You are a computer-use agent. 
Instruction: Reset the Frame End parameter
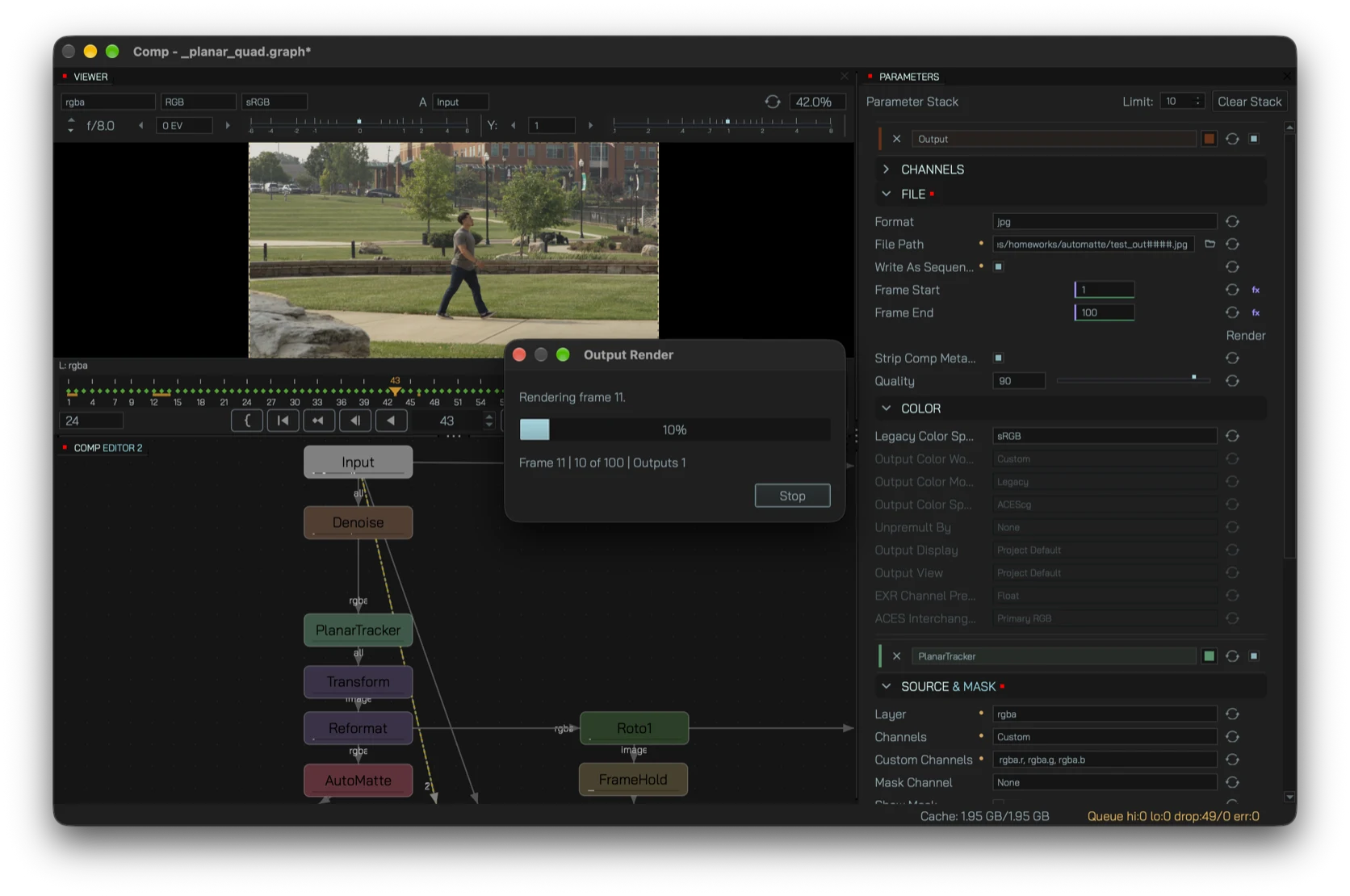point(1232,312)
